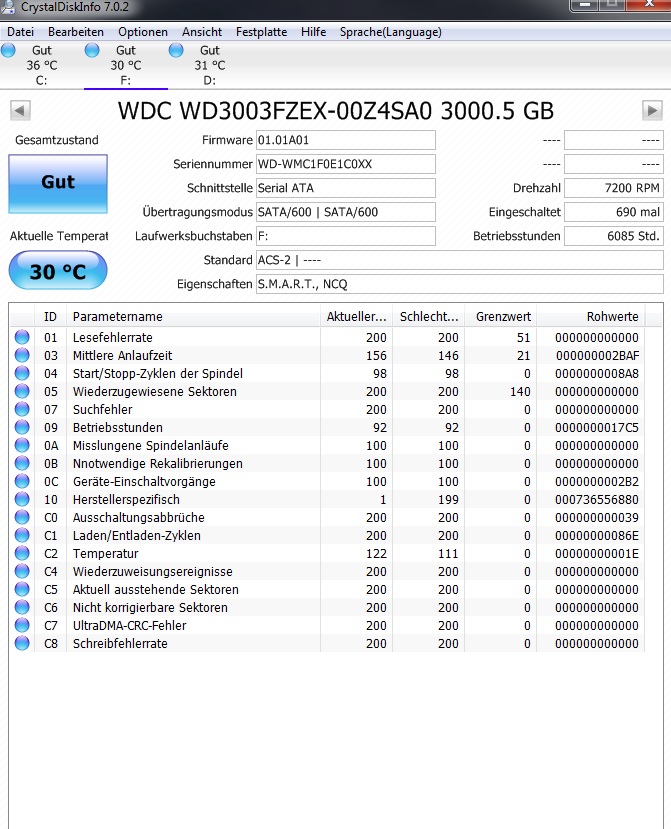The width and height of the screenshot is (671, 829).
Task: Click the Rohwerte column header
Action: coord(613,317)
